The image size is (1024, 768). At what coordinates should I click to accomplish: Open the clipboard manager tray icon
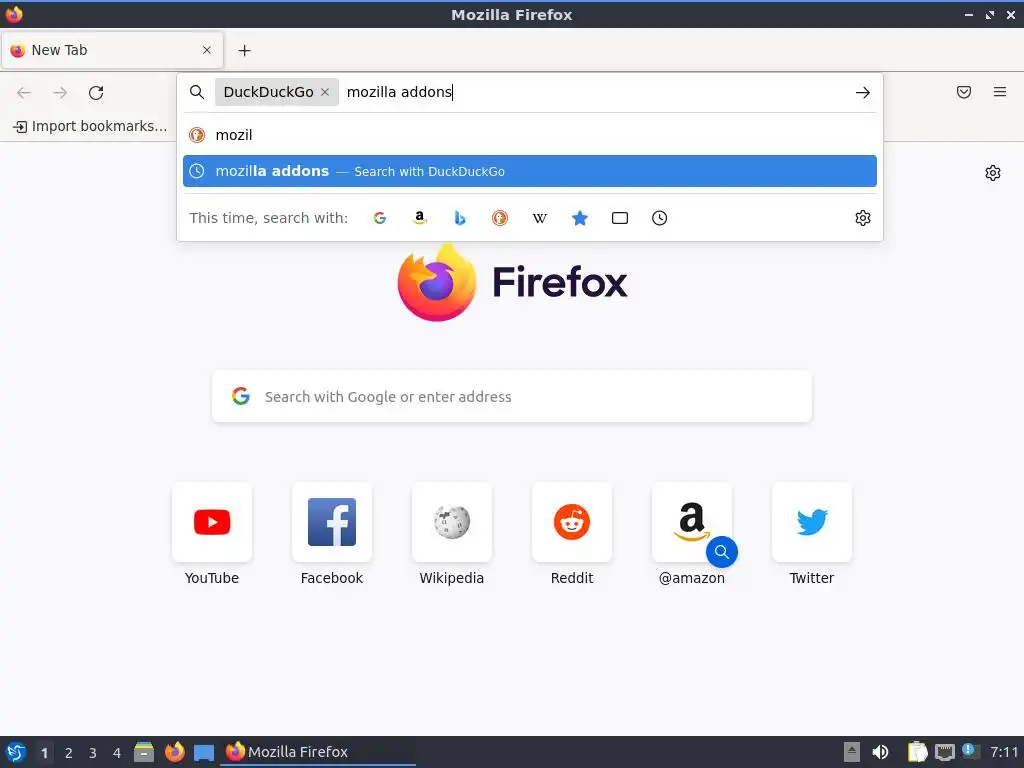pos(917,752)
